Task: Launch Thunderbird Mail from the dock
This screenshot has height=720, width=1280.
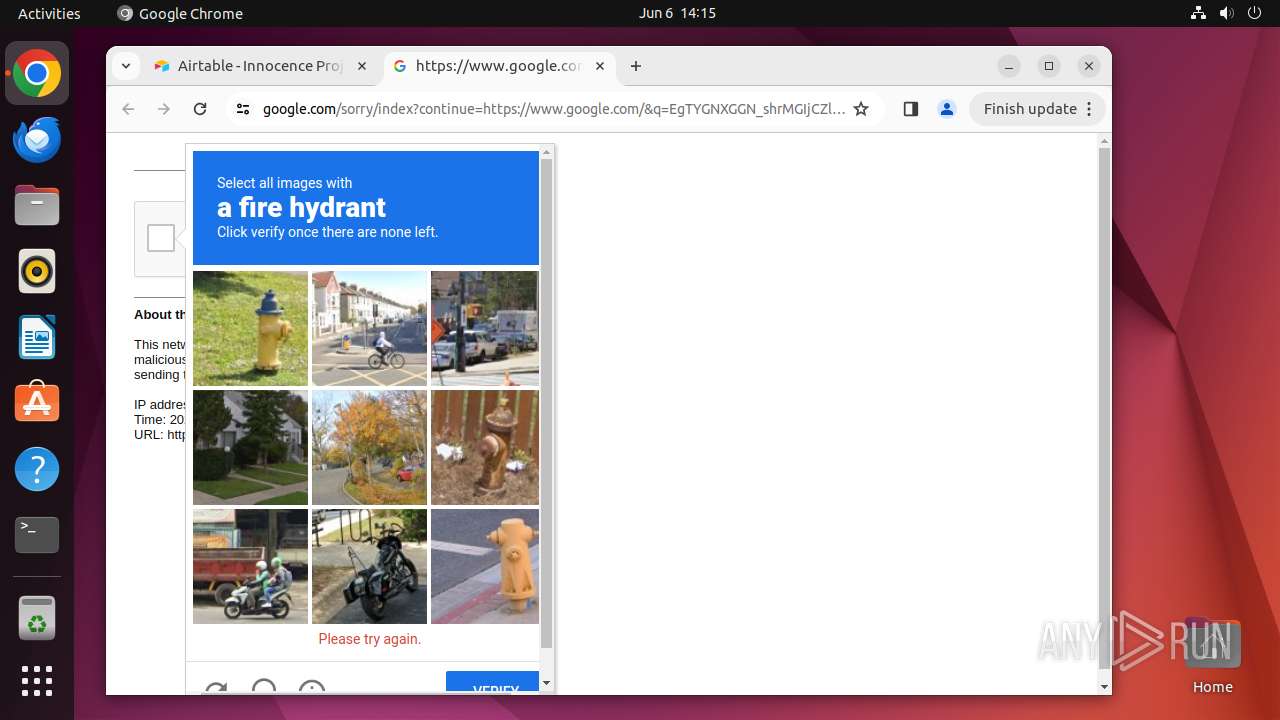Action: point(37,140)
